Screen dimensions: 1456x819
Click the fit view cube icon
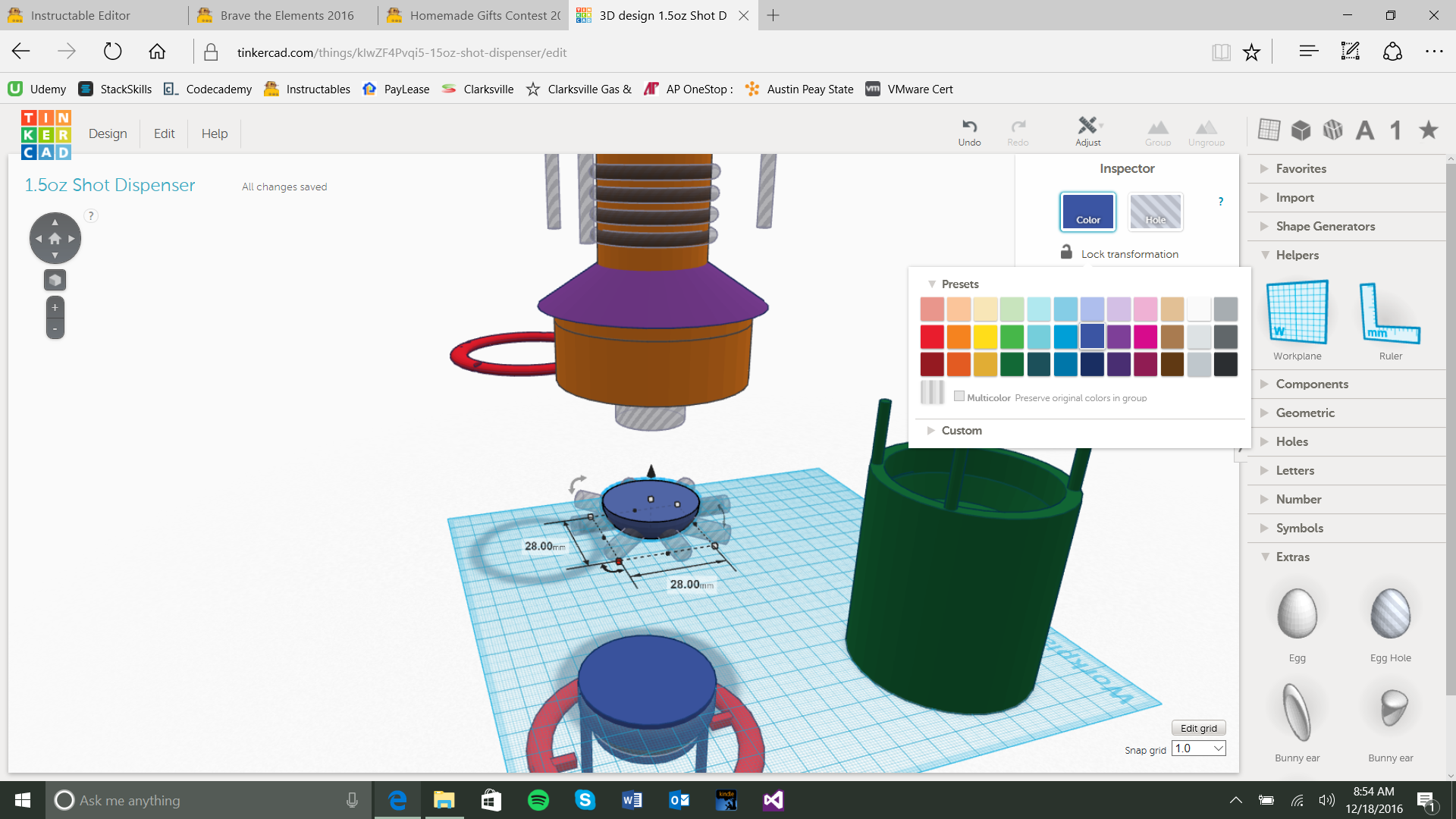click(x=55, y=281)
